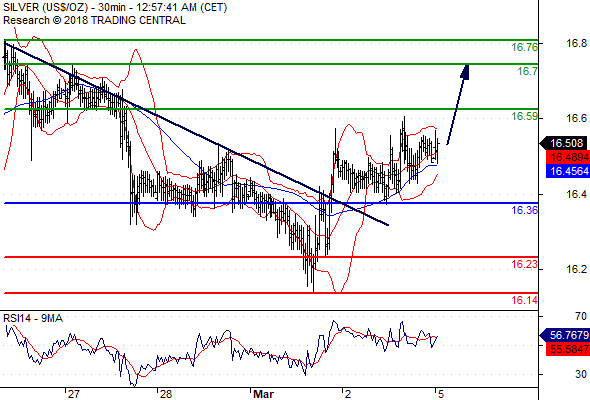Screen dimensions: 590x400
Task: Select the green 16.76 resistance label
Action: click(525, 47)
